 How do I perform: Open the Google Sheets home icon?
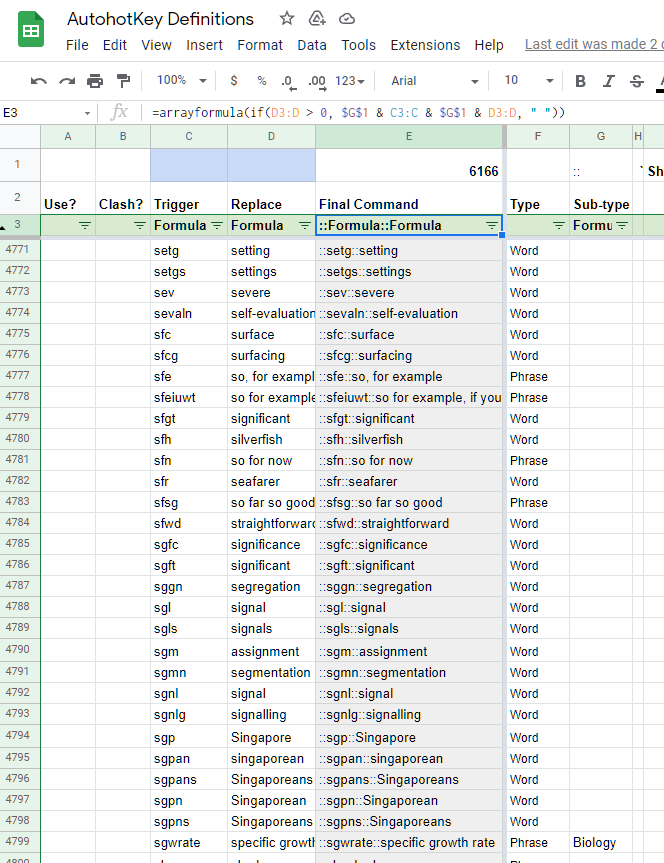click(31, 29)
